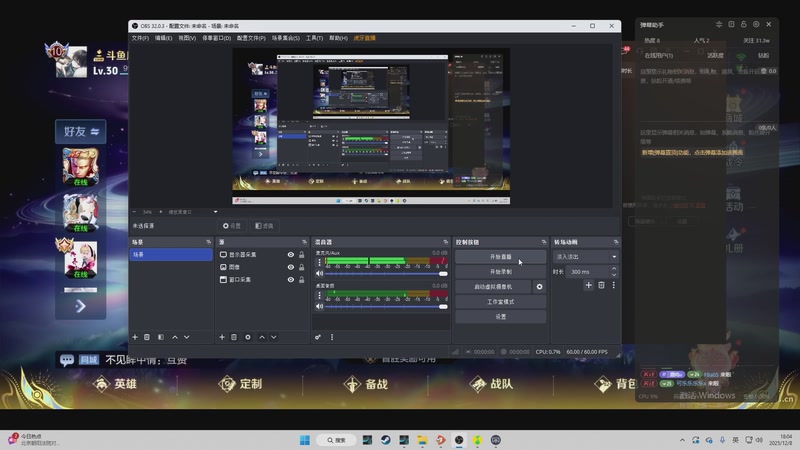Open the Edit (E) menu
This screenshot has height=450, width=800.
click(x=163, y=38)
